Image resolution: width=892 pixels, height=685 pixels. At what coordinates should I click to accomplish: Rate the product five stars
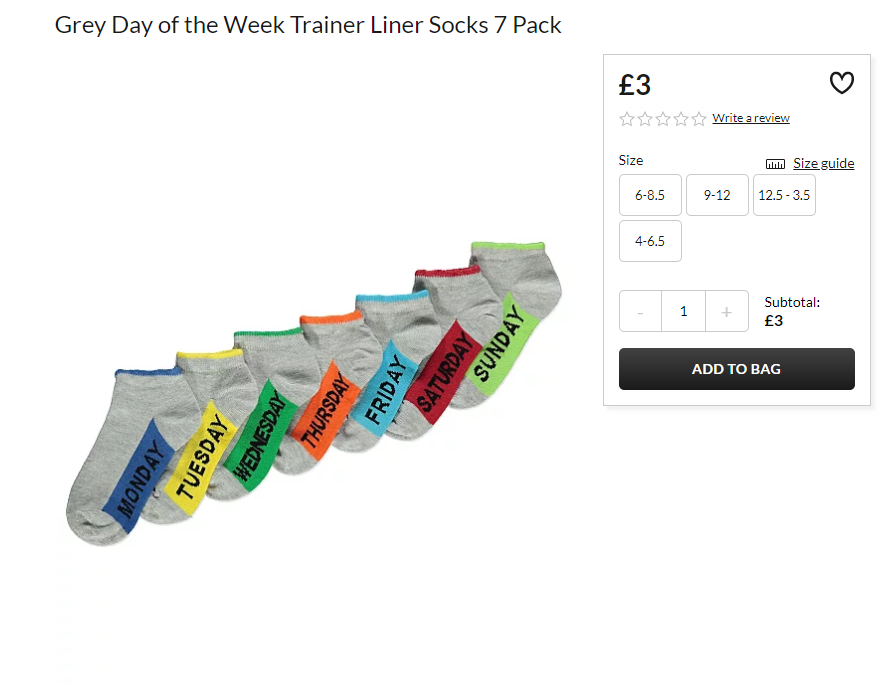coord(699,119)
